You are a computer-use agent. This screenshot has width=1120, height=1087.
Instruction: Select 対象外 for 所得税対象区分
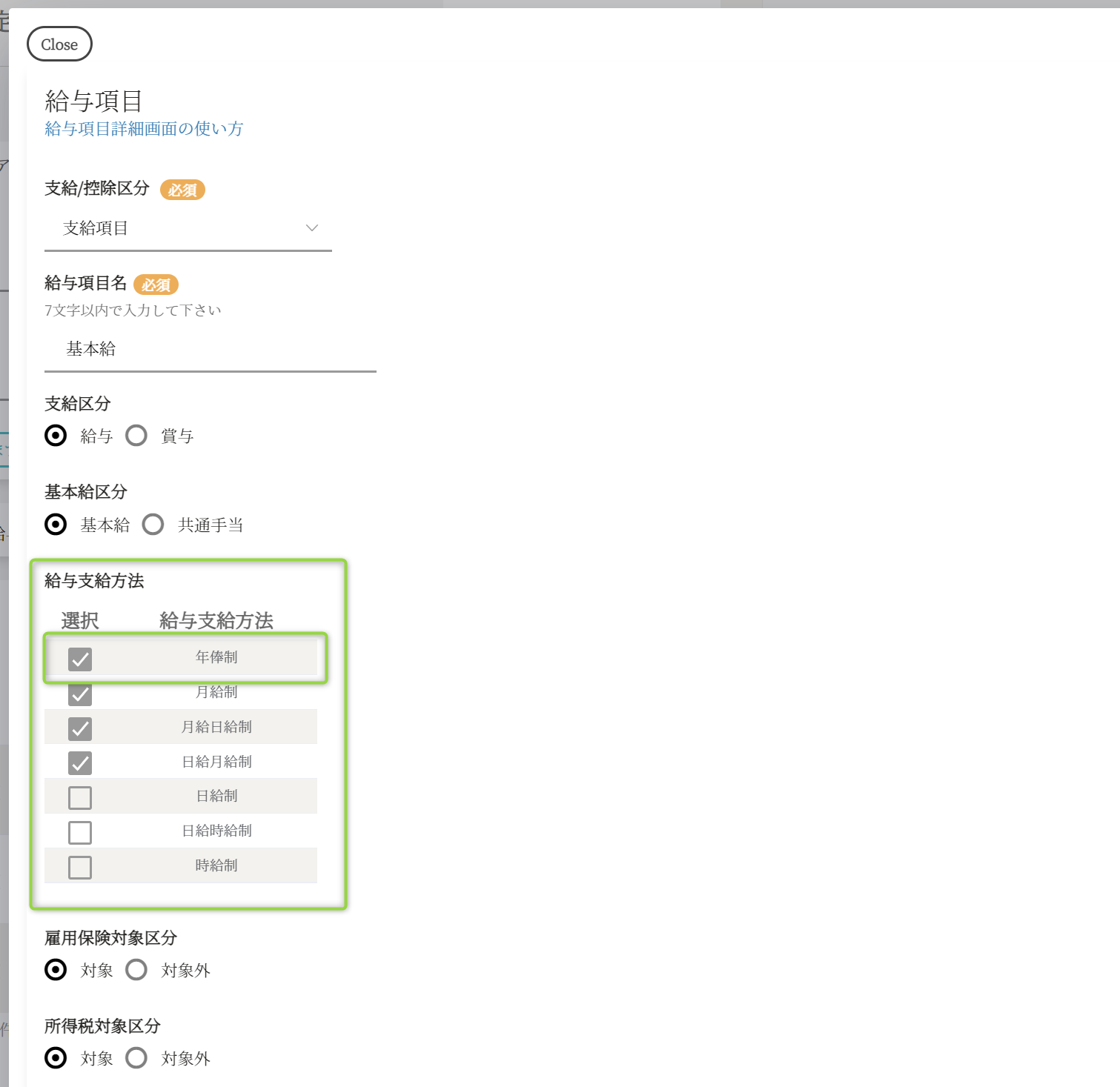pos(136,1057)
